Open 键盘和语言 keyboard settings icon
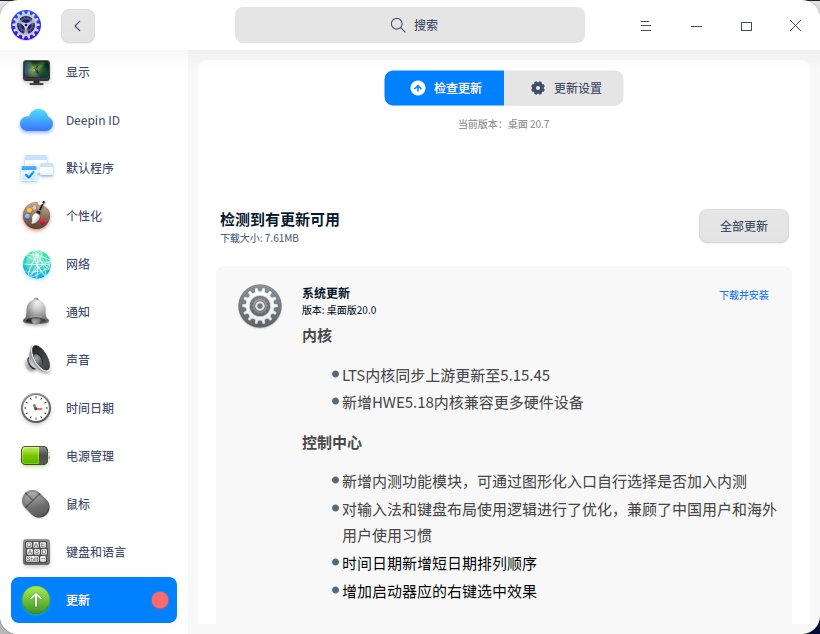The height and width of the screenshot is (634, 820). pos(35,552)
